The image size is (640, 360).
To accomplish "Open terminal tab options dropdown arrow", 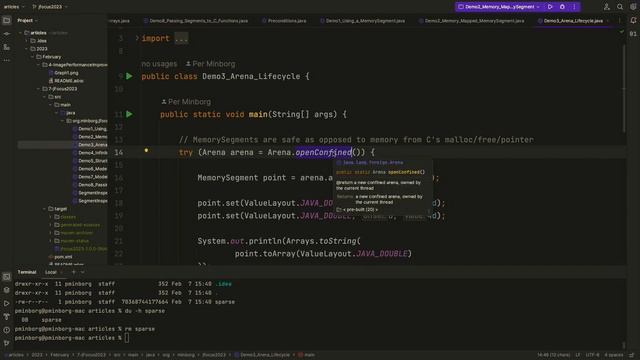I will pyautogui.click(x=82, y=272).
